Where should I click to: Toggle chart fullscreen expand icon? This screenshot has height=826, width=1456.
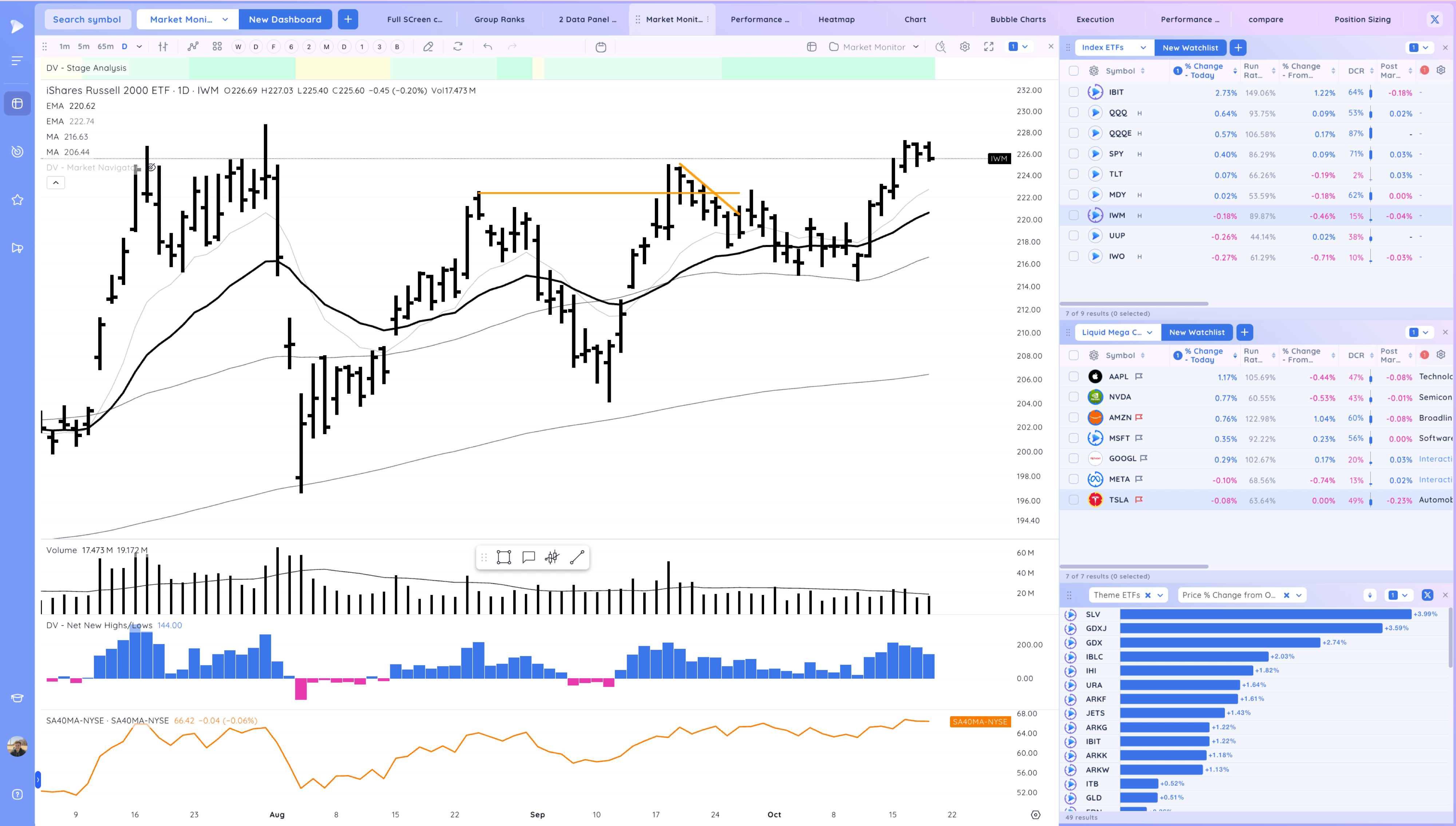(989, 47)
